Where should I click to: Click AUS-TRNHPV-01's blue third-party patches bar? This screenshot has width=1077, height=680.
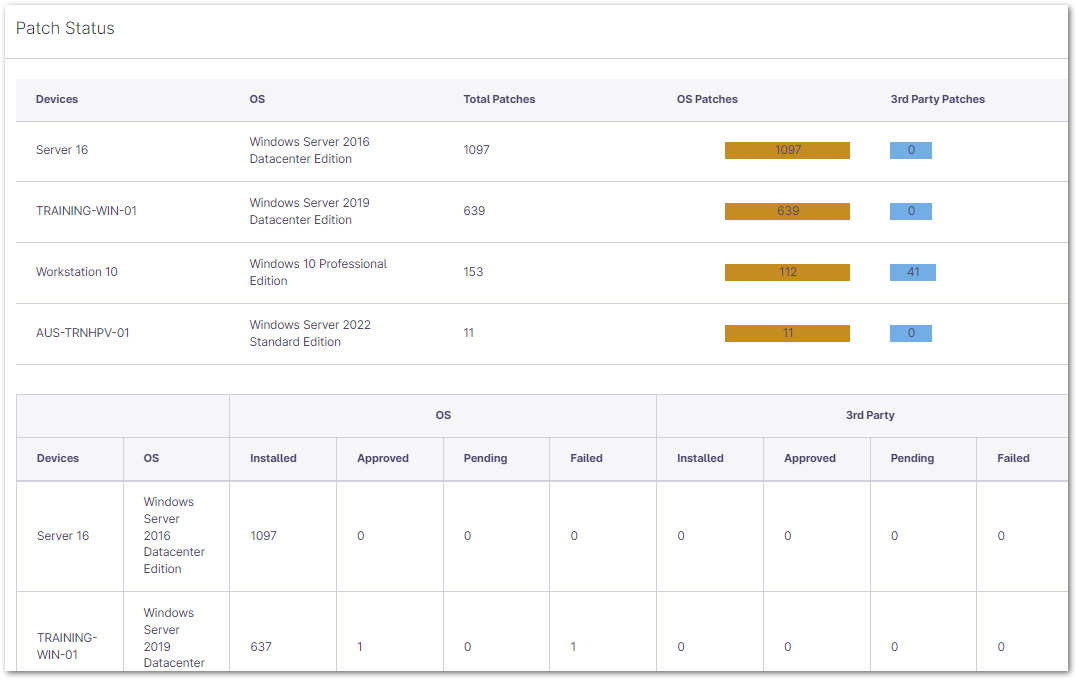[x=910, y=333]
